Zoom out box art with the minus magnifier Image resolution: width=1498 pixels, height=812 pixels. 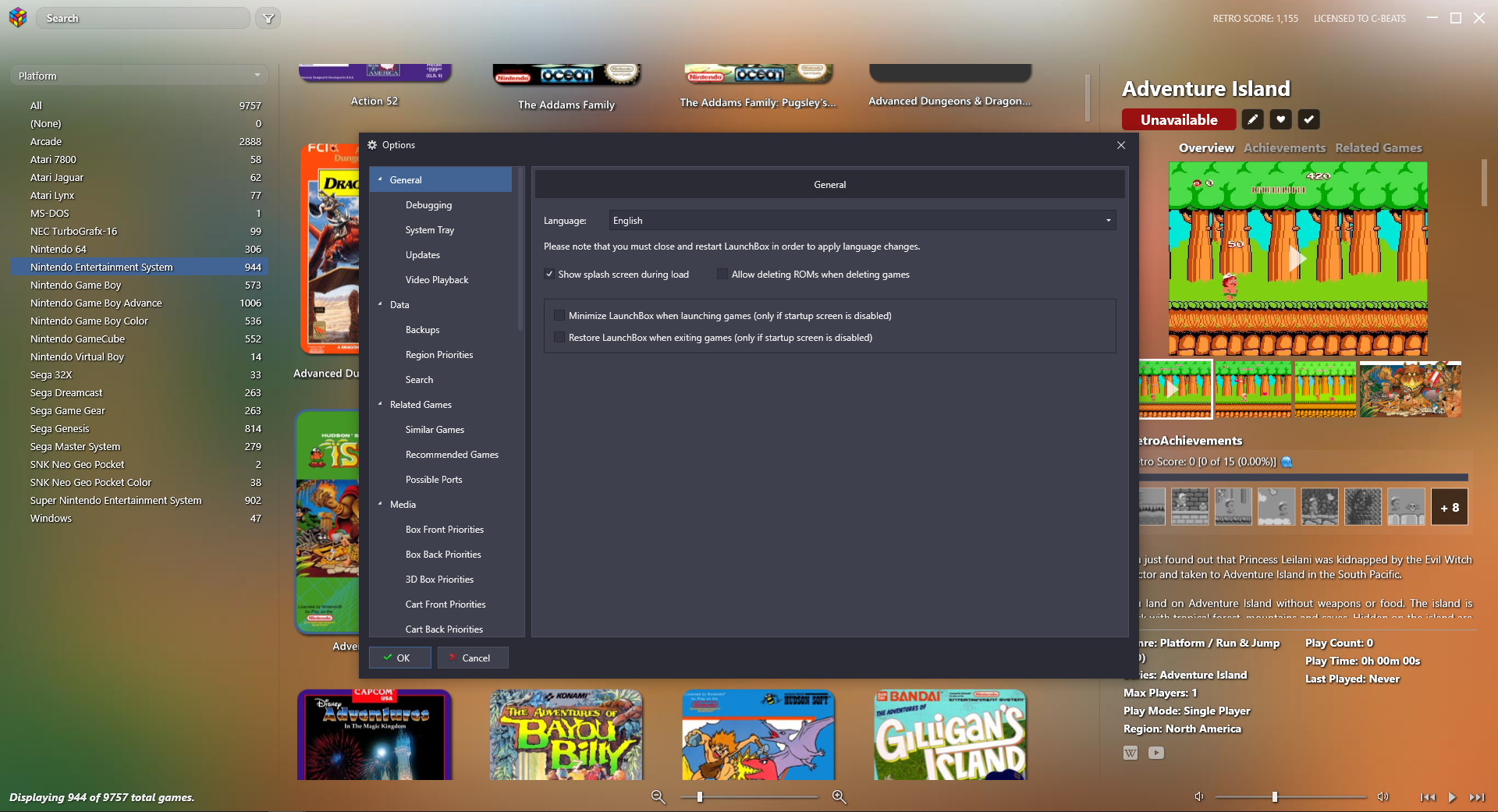(658, 796)
